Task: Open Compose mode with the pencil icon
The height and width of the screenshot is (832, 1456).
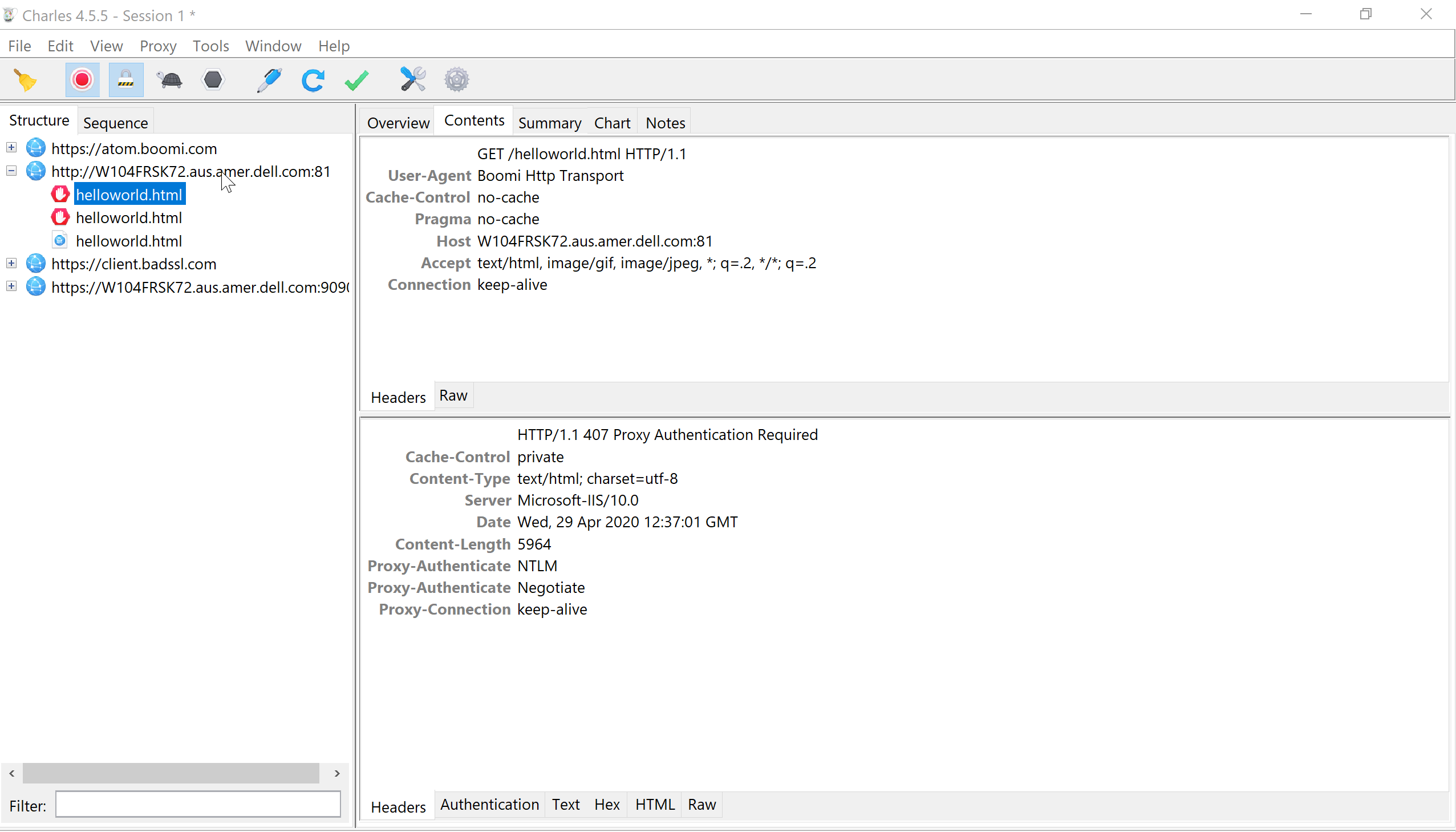Action: click(x=269, y=79)
